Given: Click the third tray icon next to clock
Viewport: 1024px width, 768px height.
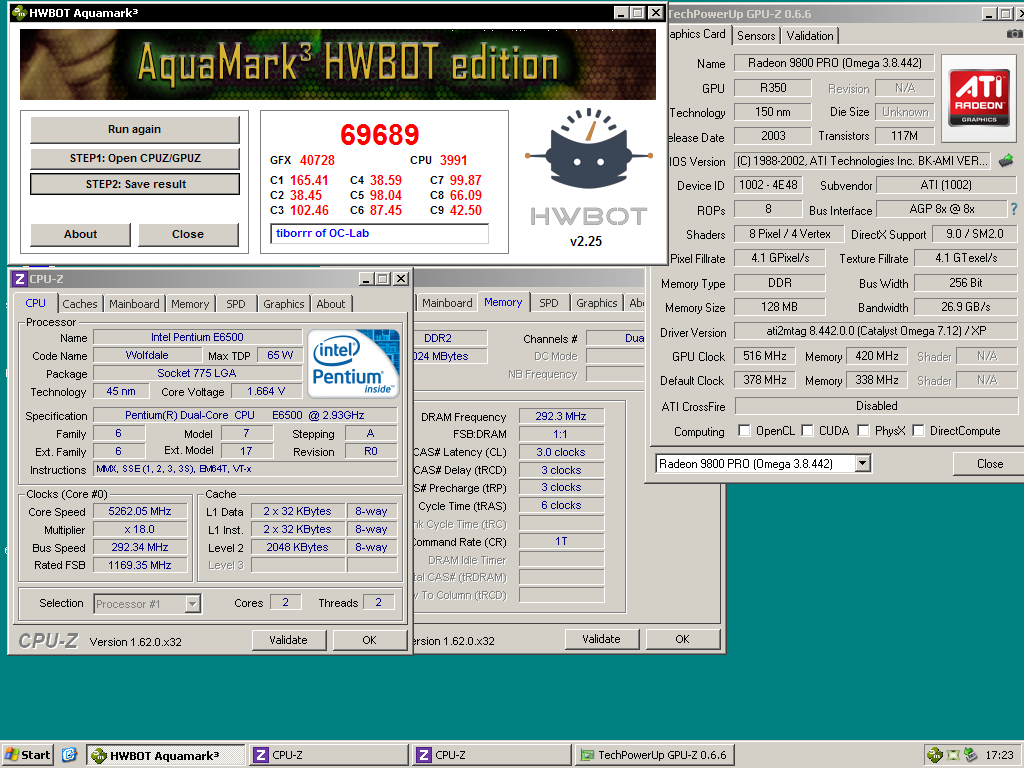Looking at the screenshot, I should pyautogui.click(x=971, y=755).
